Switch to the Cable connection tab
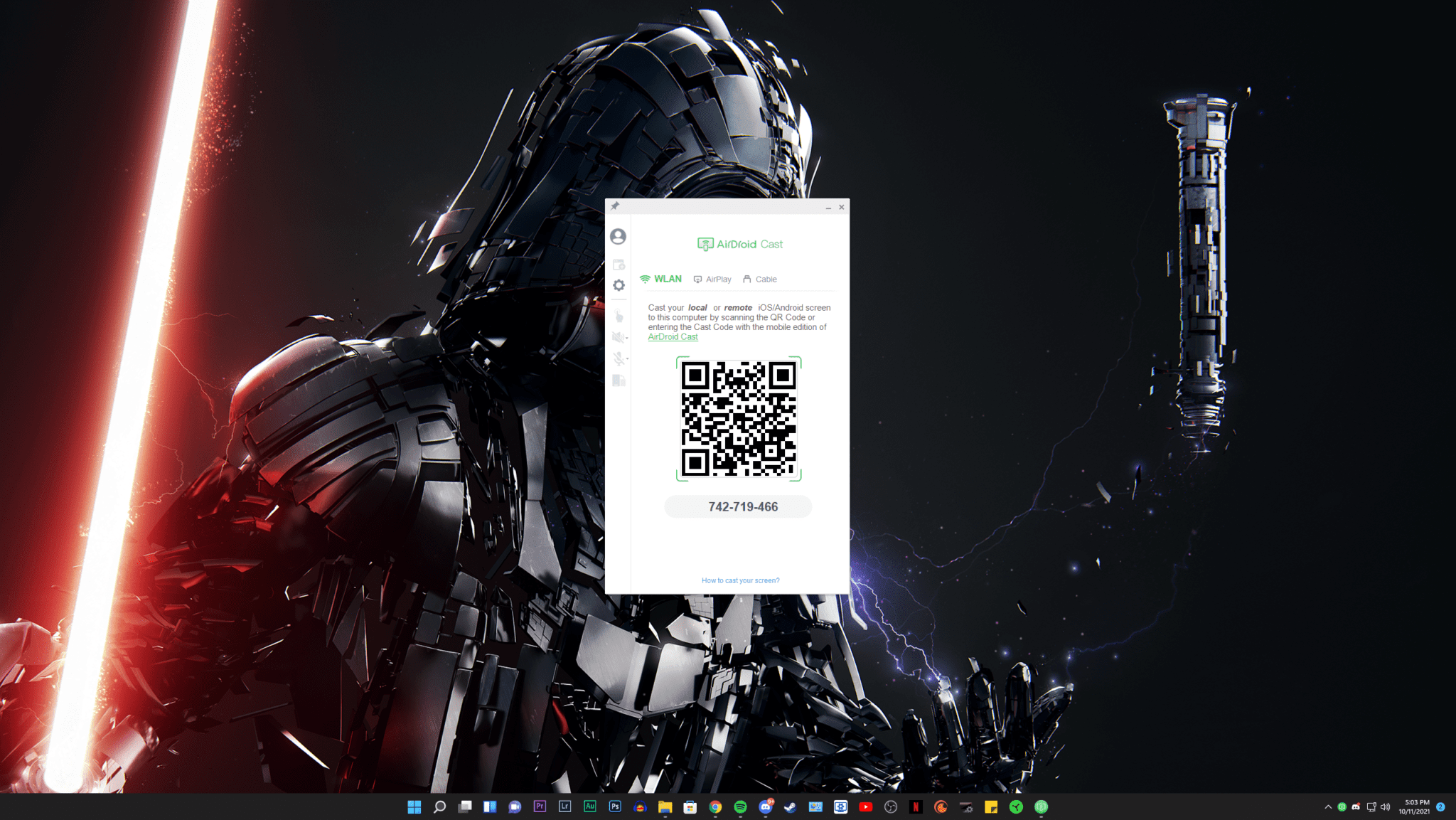1456x820 pixels. [766, 279]
